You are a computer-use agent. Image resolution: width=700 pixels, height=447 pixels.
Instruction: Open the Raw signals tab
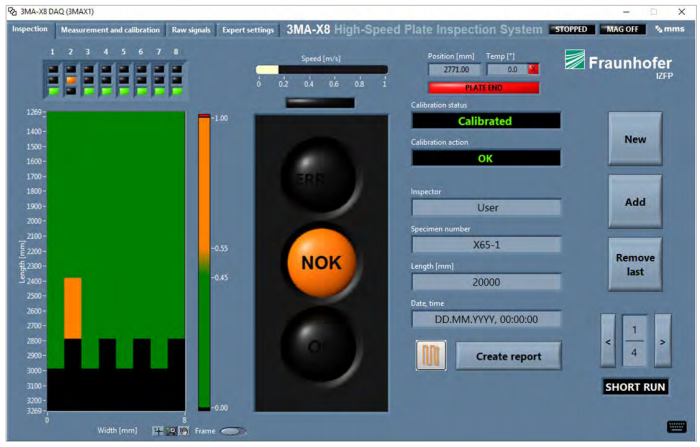(191, 30)
